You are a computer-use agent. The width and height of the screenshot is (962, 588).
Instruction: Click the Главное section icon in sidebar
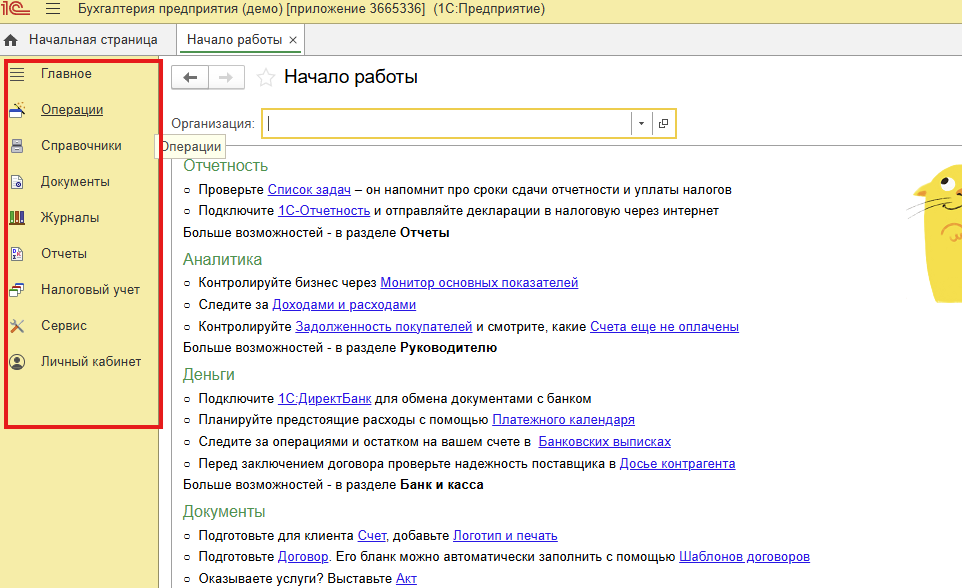coord(17,74)
